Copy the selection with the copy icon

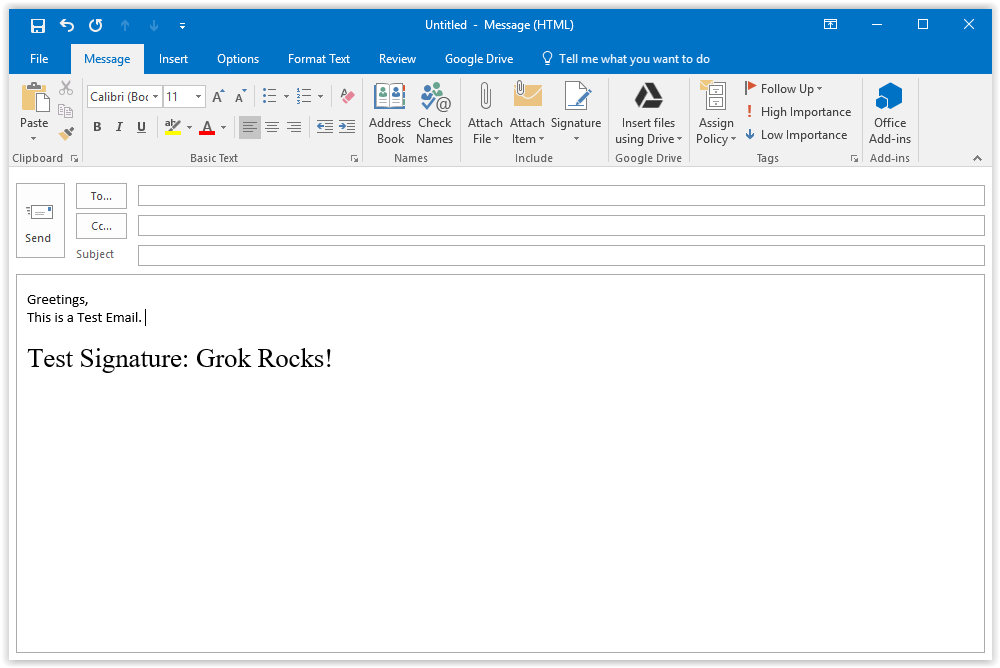(x=66, y=110)
